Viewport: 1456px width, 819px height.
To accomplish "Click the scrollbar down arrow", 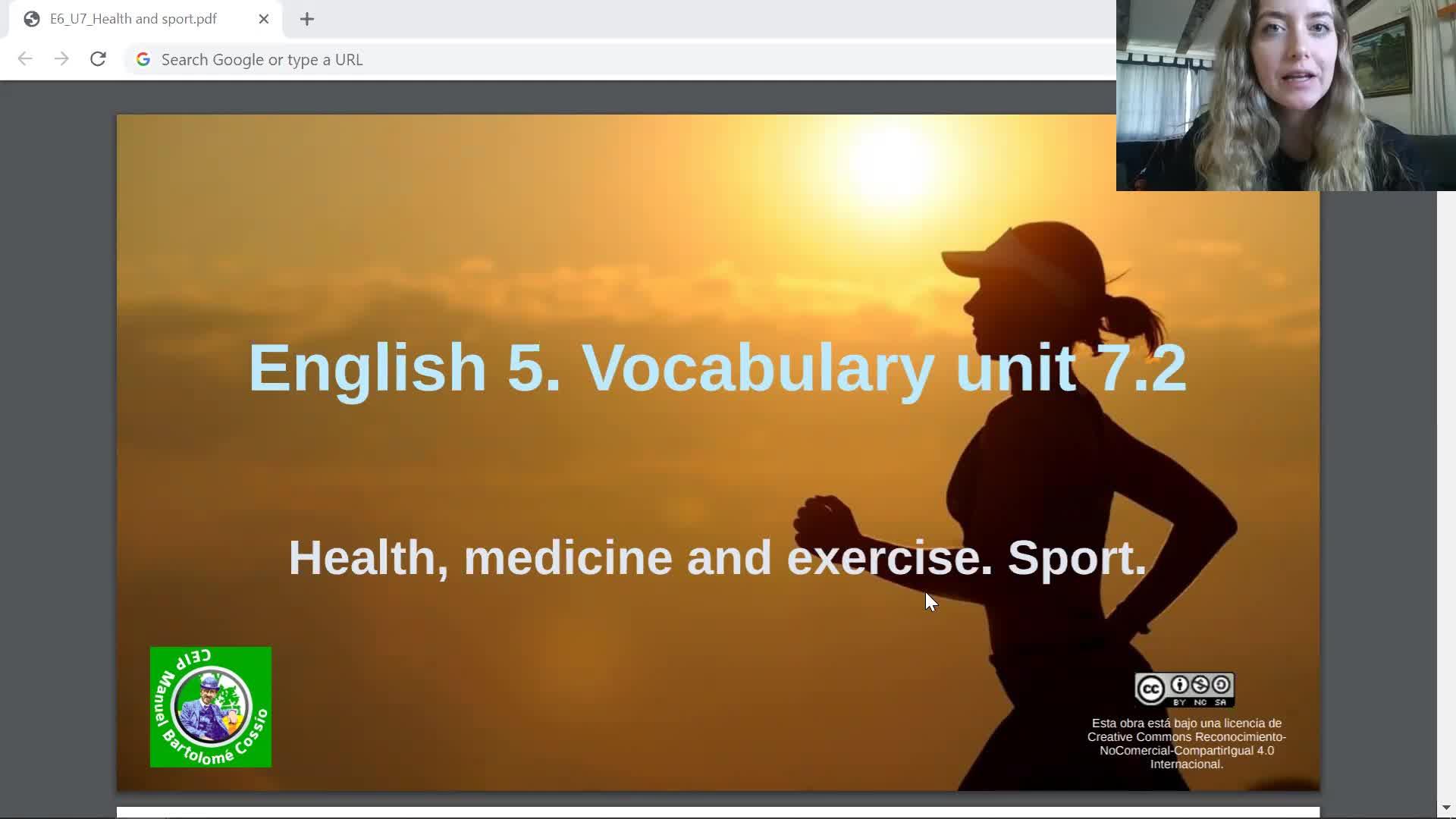I will [1446, 808].
